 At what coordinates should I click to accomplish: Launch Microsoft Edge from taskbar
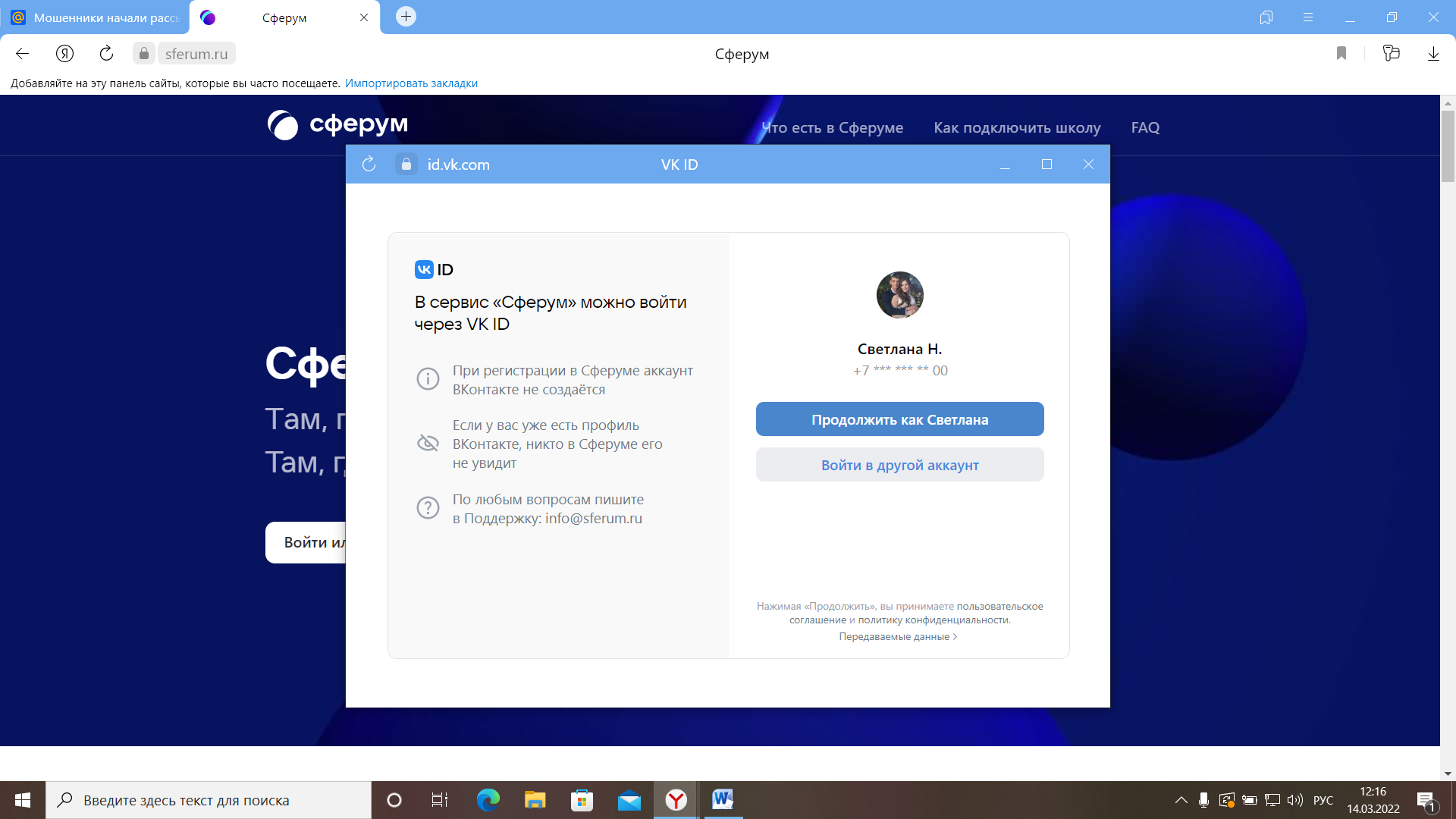tap(488, 800)
